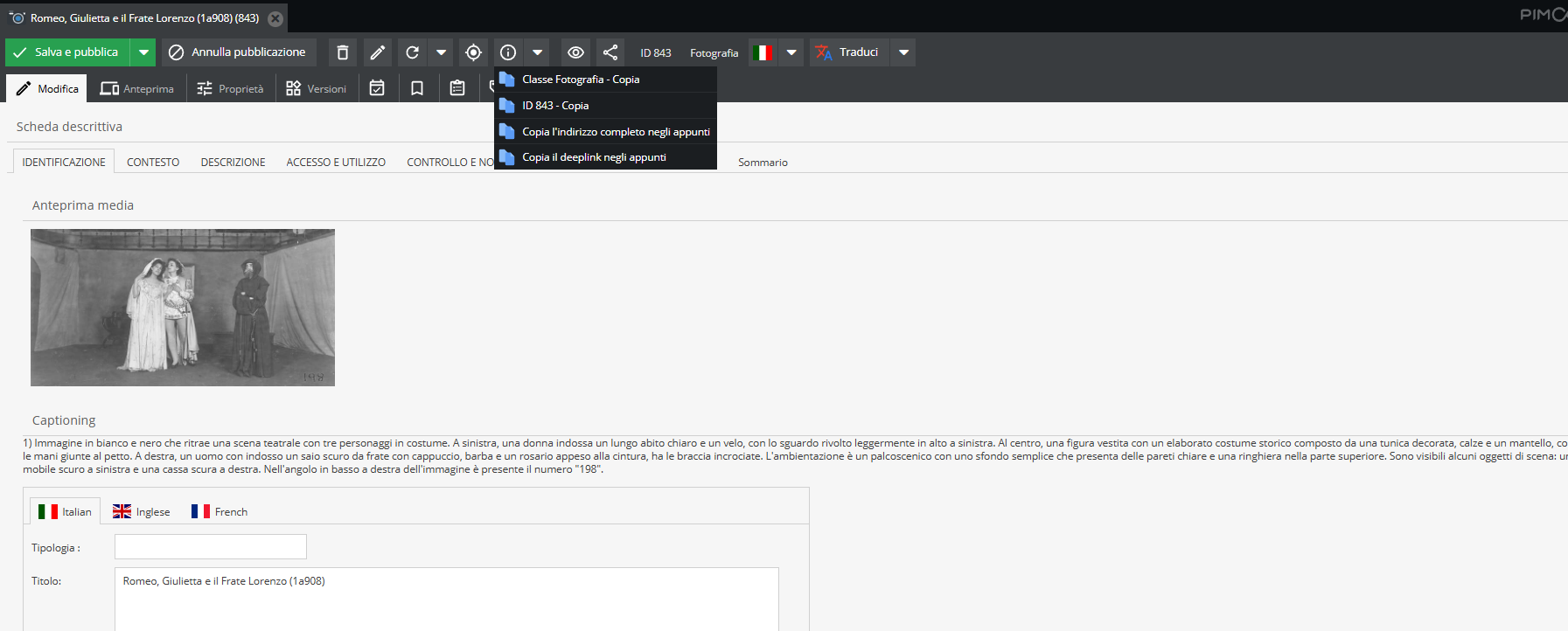Screen dimensions: 1568x631
Task: Click the target locate-in-tree icon
Action: (473, 52)
